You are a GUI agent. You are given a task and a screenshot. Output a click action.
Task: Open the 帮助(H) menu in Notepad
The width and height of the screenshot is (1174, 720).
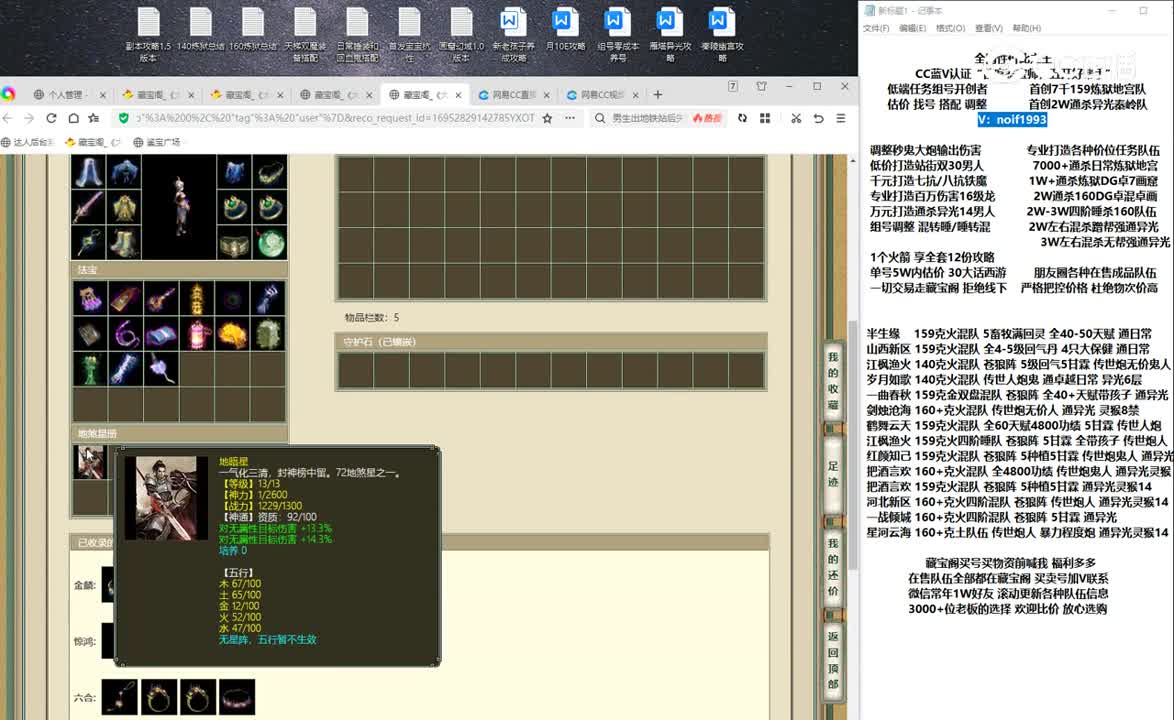click(x=1027, y=28)
